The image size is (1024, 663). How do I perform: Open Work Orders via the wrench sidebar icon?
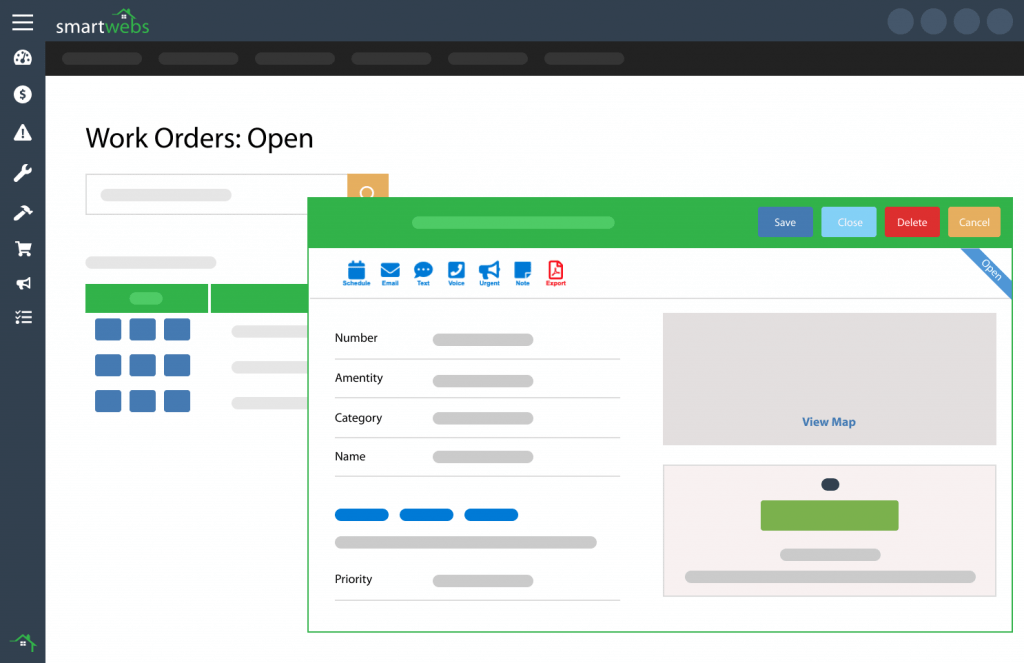(22, 173)
